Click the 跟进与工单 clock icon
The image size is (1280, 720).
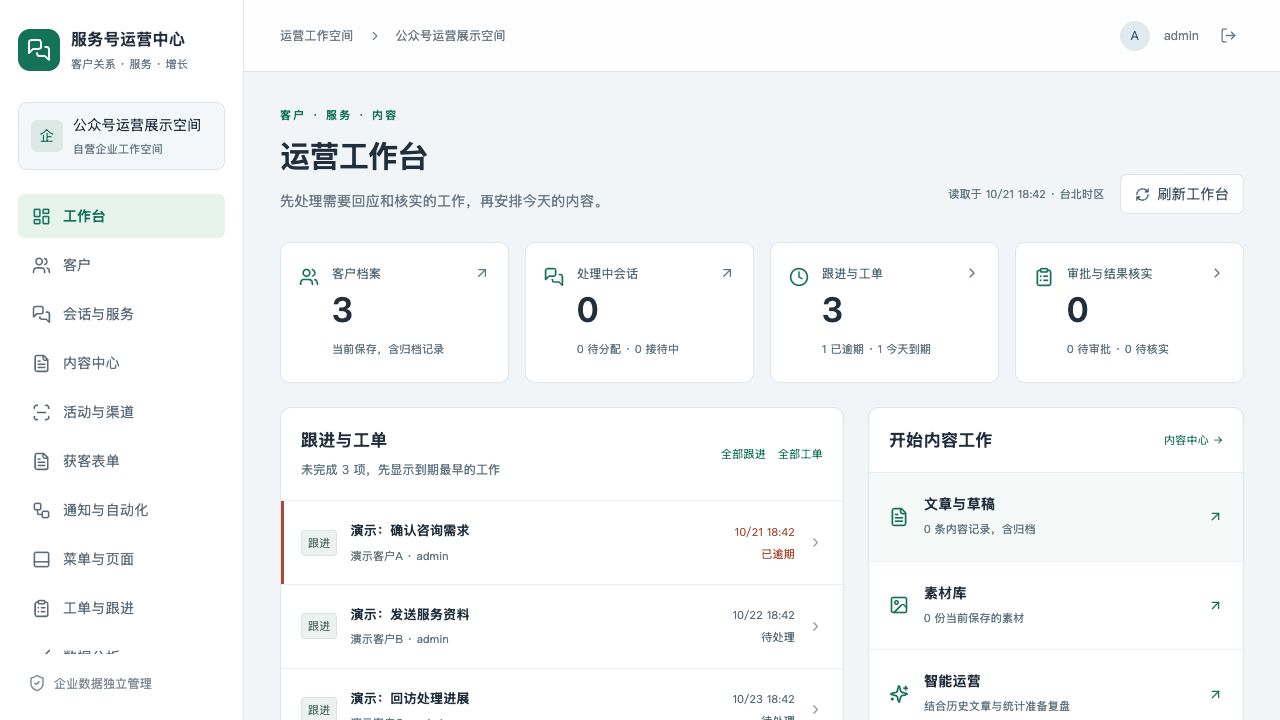(799, 277)
